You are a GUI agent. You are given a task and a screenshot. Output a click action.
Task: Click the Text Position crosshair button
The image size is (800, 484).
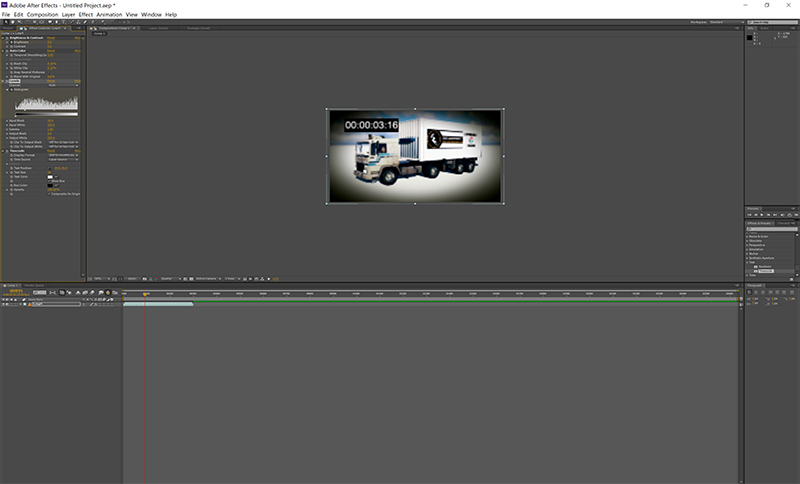click(x=50, y=168)
